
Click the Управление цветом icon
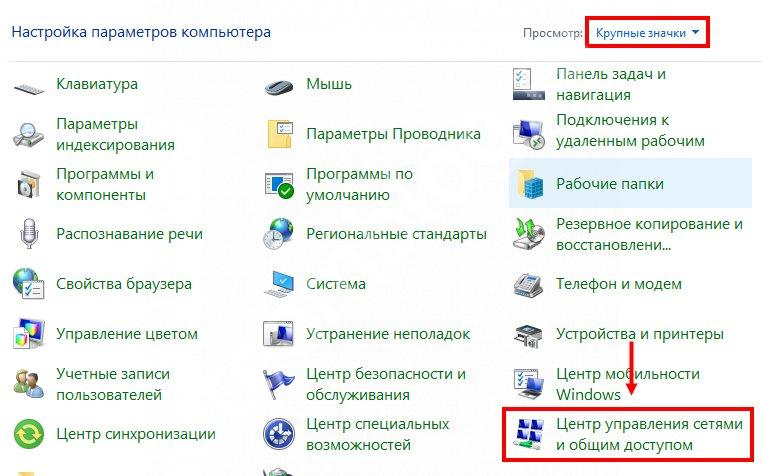pos(29,334)
